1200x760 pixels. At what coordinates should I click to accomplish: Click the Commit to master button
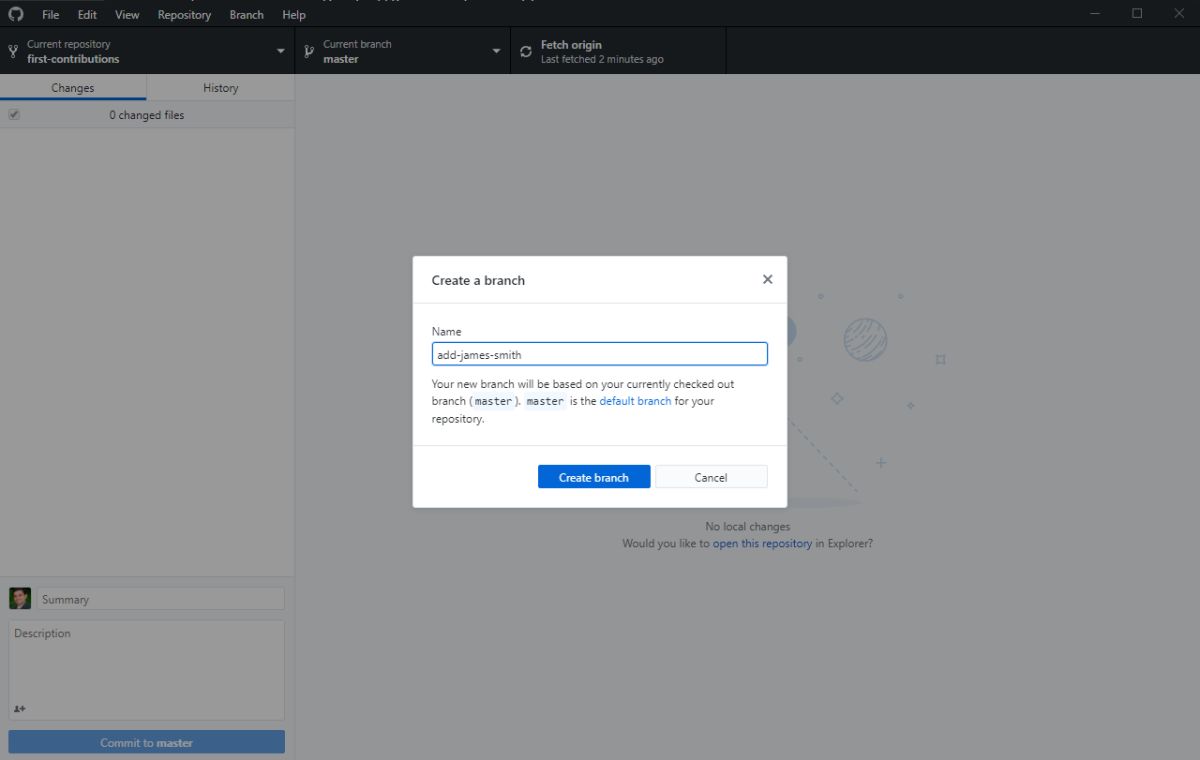[147, 742]
